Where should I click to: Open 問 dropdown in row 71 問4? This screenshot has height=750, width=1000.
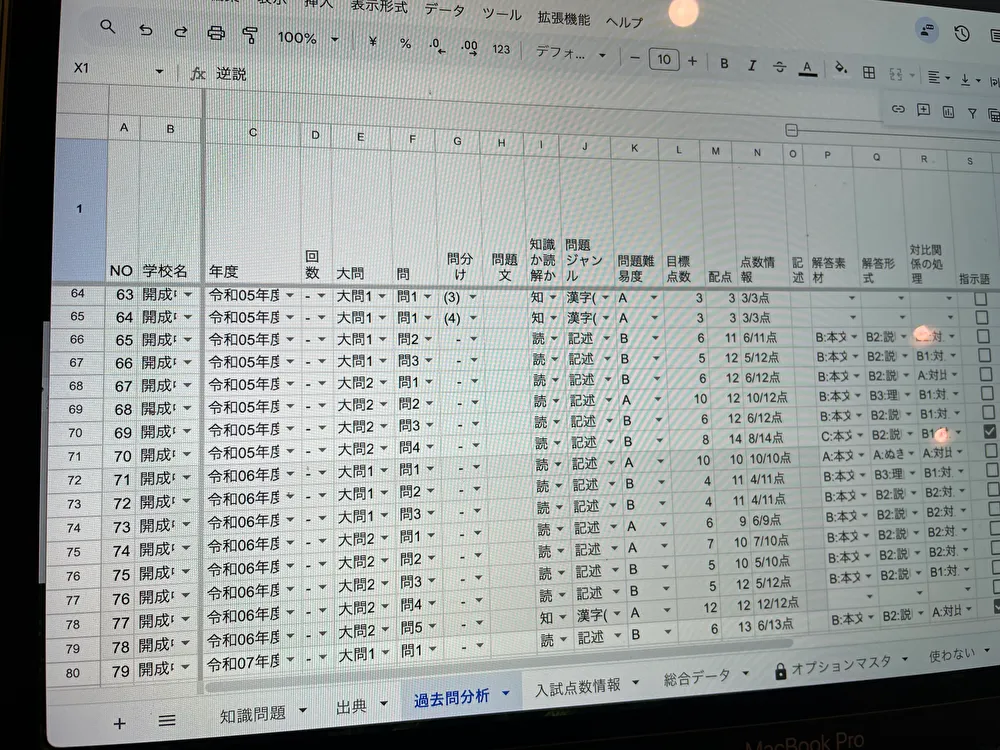click(x=430, y=447)
